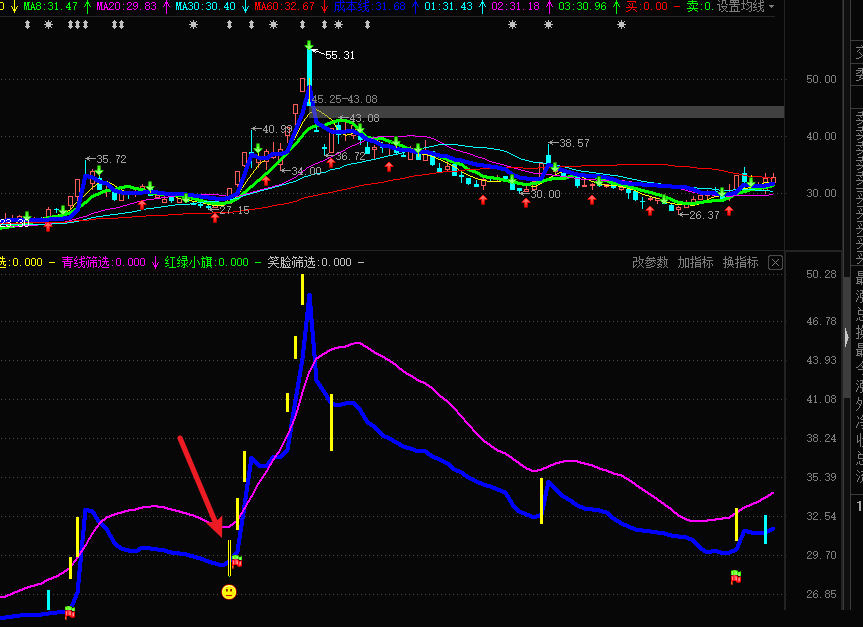This screenshot has width=863, height=627.
Task: Click the 成本线:31.68 cost line label
Action: [369, 7]
